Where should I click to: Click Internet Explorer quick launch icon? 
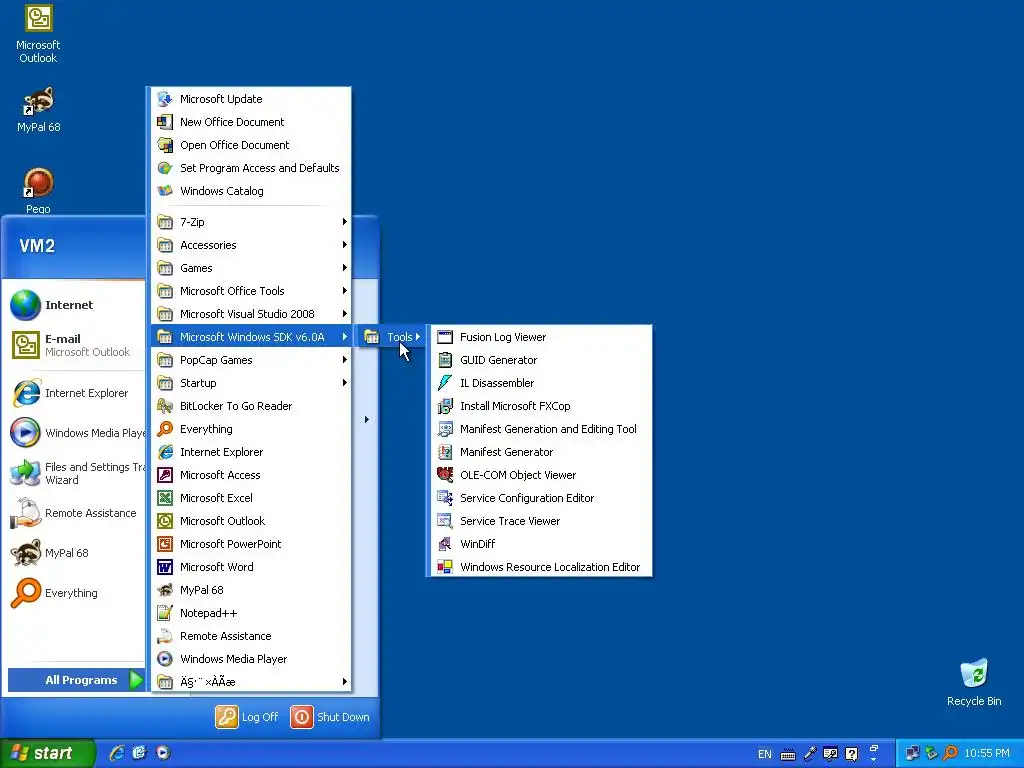point(116,753)
